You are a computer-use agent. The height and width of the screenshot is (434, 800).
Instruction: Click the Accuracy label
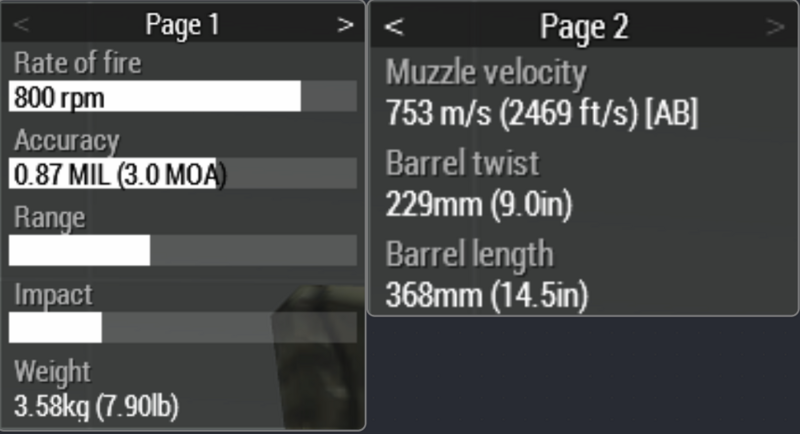(x=66, y=141)
